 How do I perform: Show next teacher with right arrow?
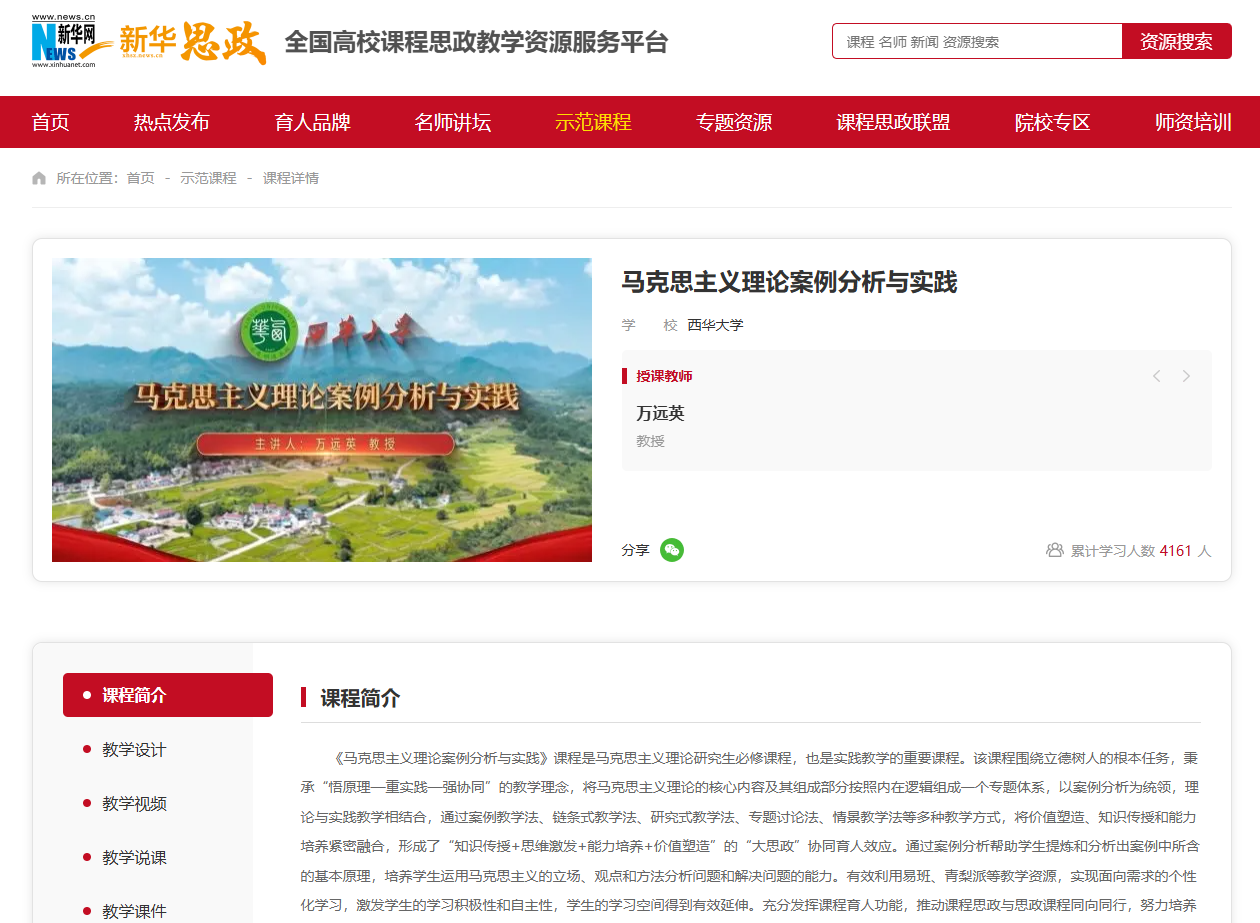click(x=1186, y=376)
